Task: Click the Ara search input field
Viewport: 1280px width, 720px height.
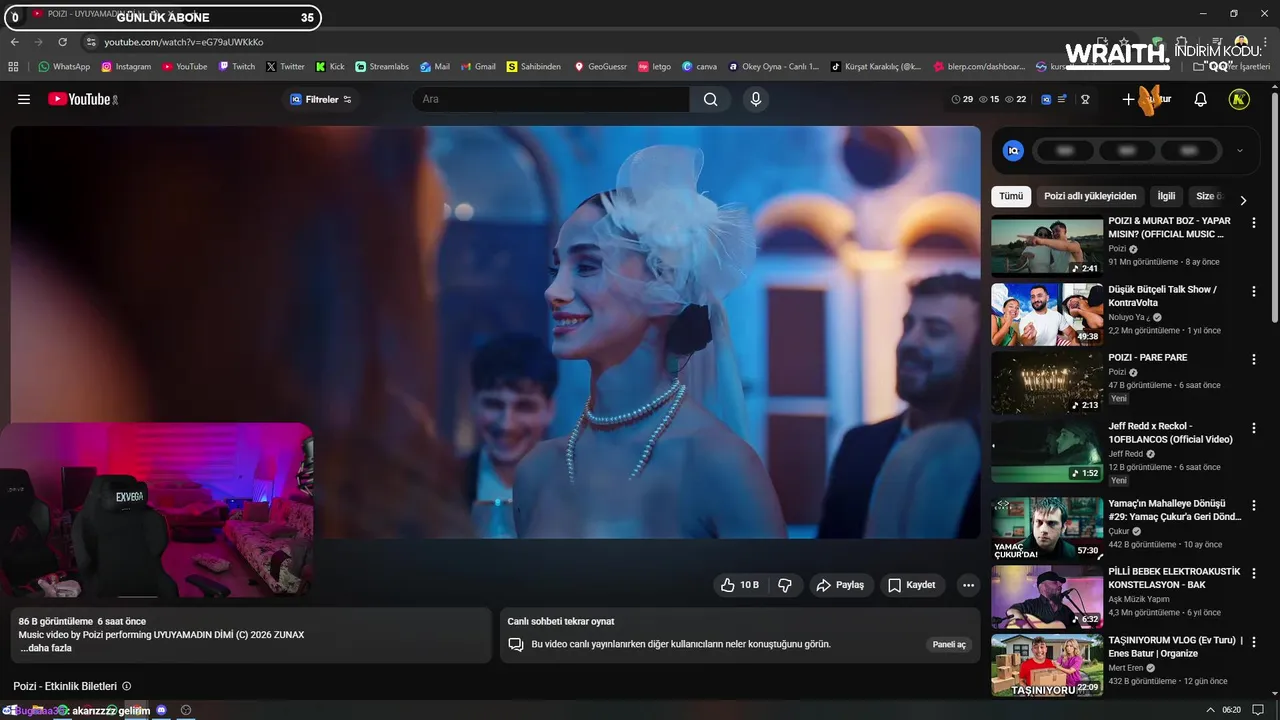Action: tap(551, 99)
